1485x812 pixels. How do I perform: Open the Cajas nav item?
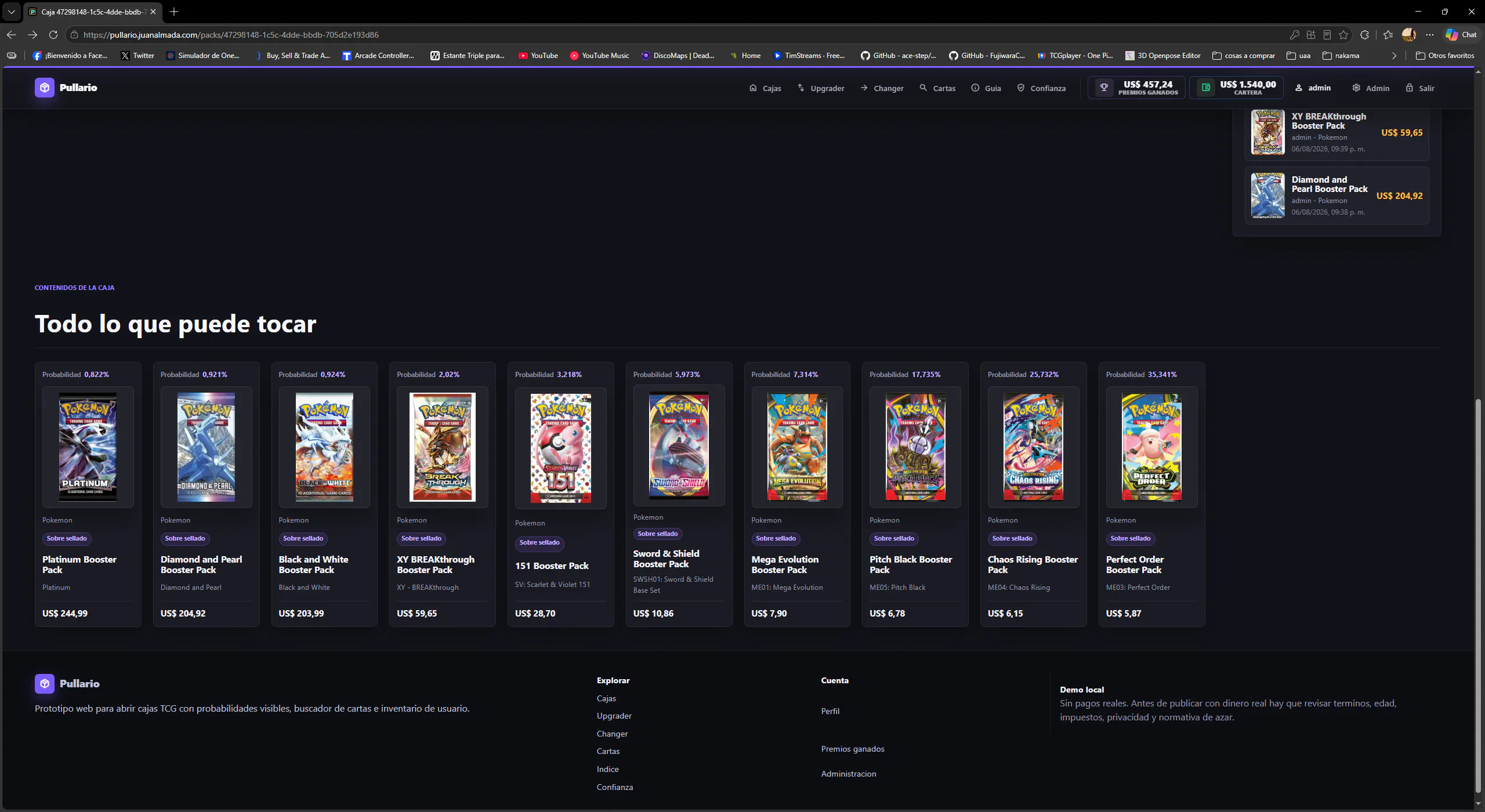tap(765, 88)
